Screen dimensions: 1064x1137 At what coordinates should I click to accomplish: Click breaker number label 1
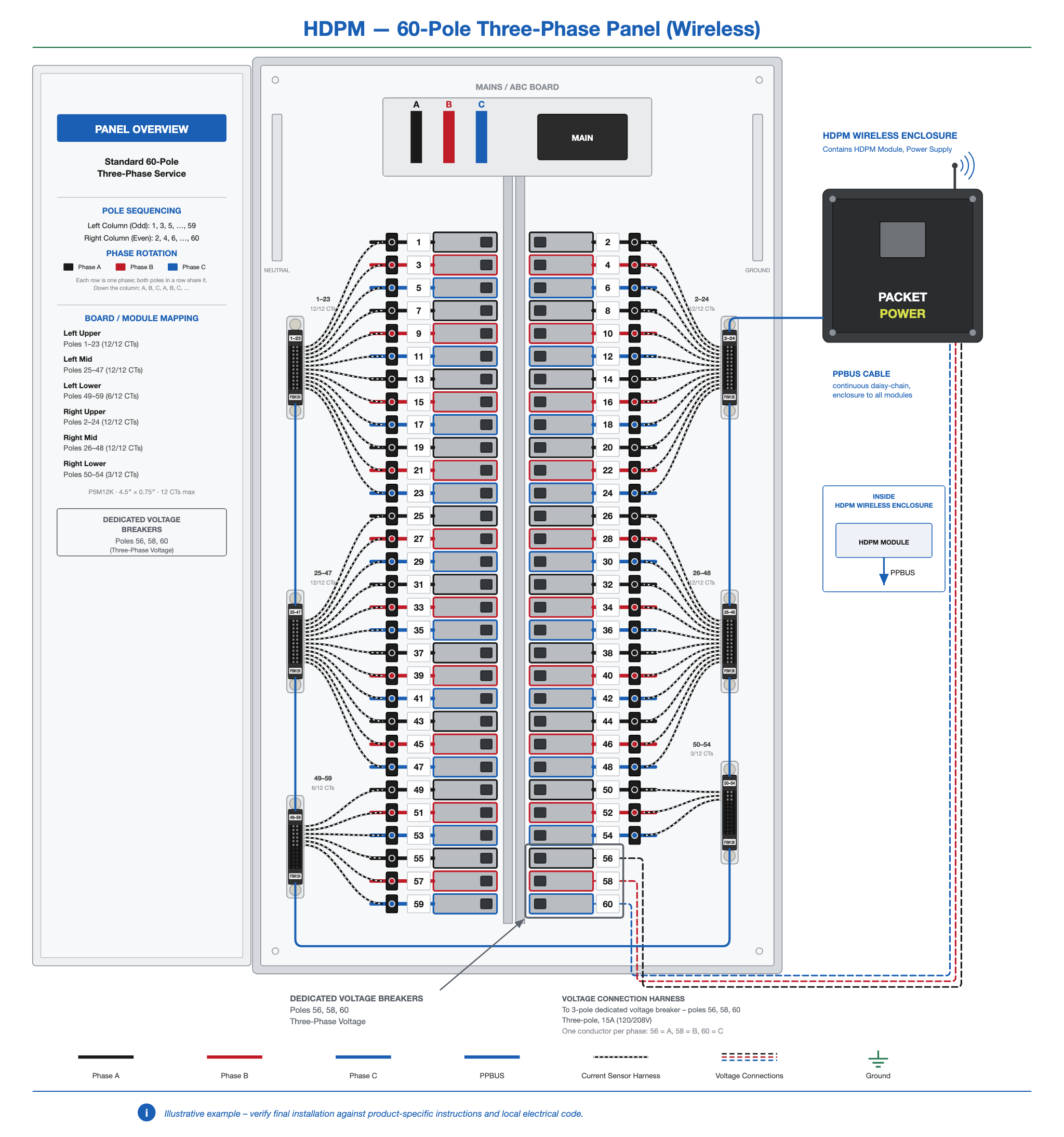click(419, 243)
